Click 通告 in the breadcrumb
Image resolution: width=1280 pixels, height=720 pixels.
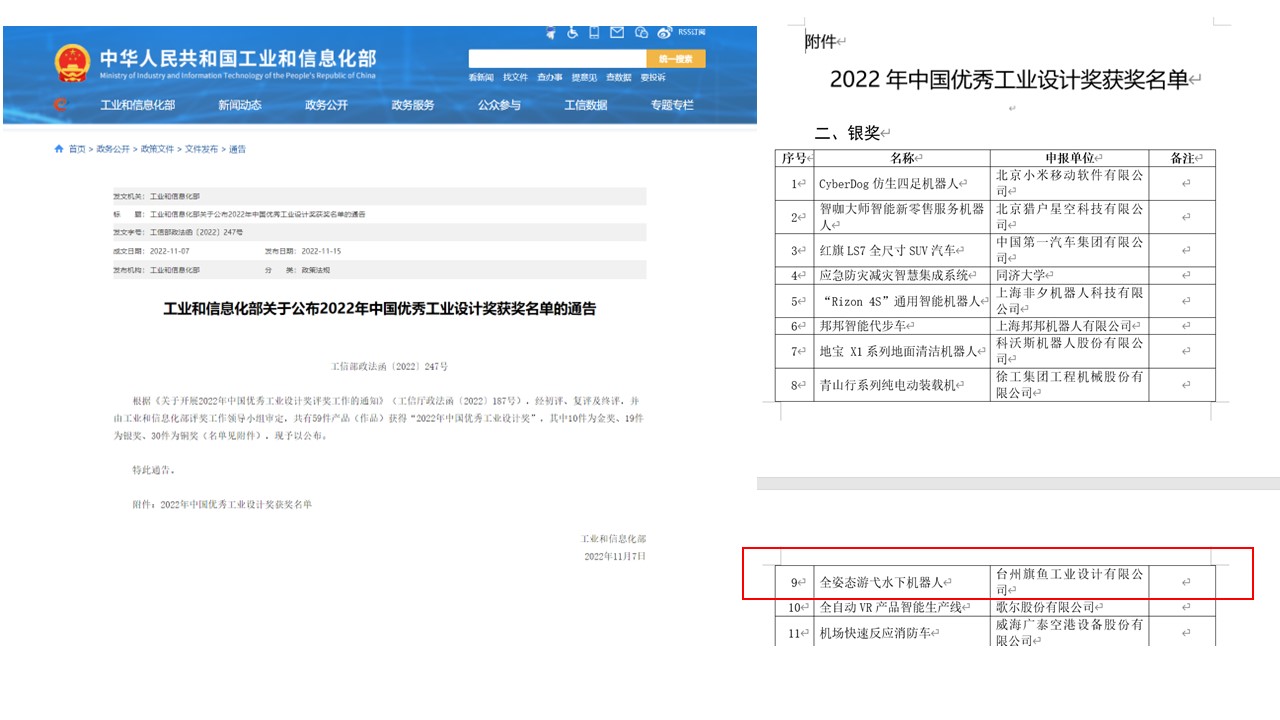pyautogui.click(x=237, y=149)
